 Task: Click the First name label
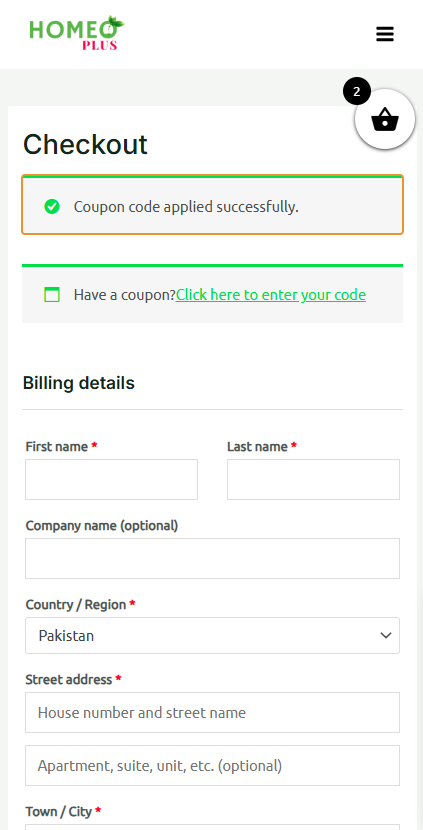tap(57, 447)
